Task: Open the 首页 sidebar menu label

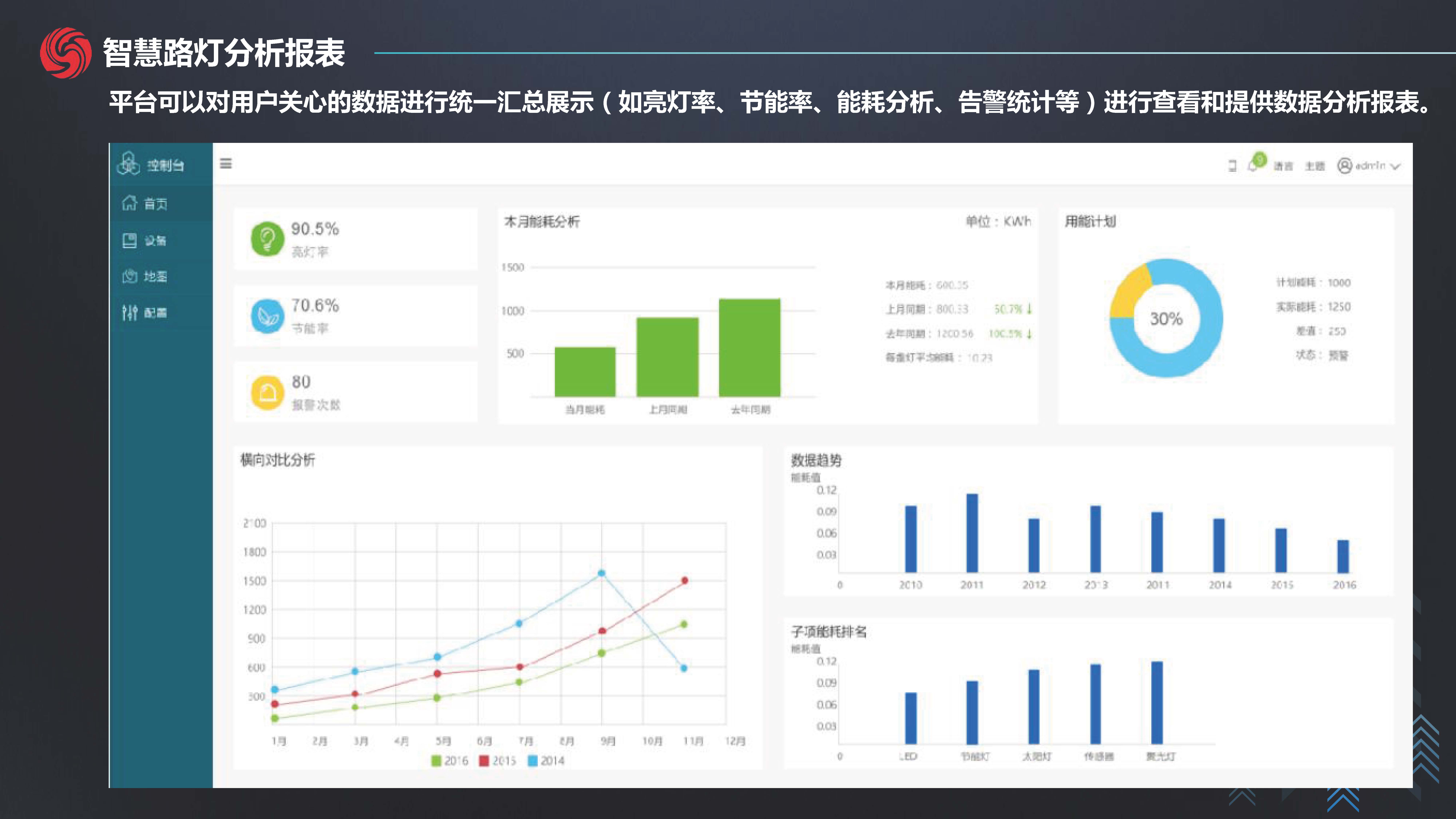Action: click(155, 204)
